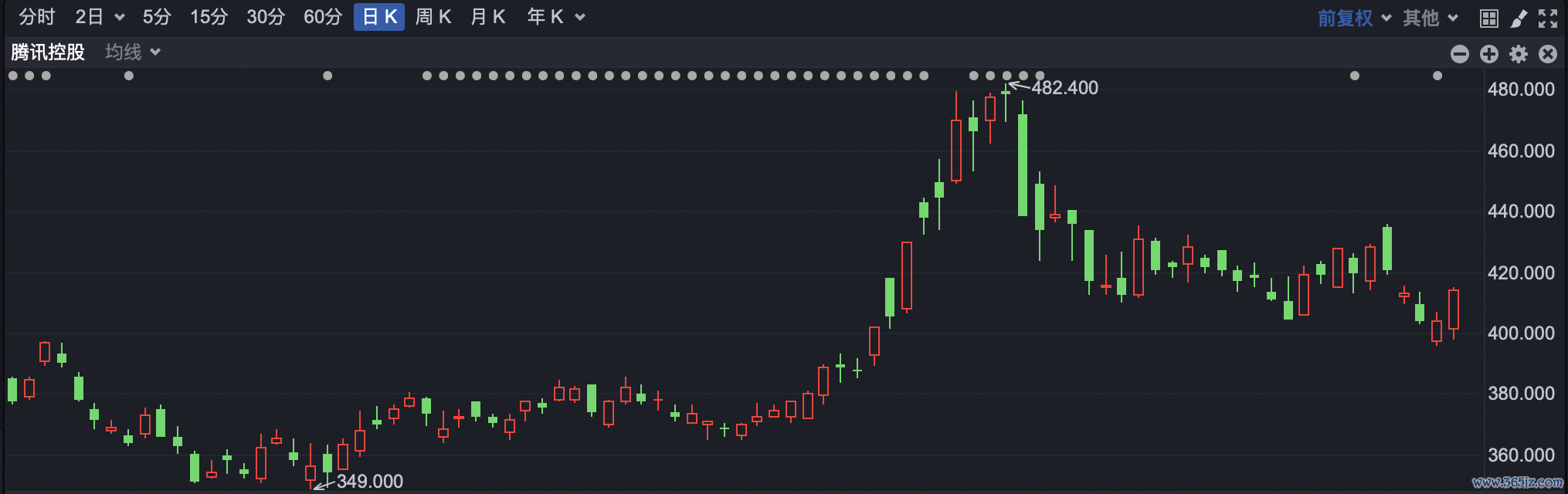1568x494 pixels.
Task: Click the tall green candle after the 482.400 peak
Action: click(x=1023, y=164)
